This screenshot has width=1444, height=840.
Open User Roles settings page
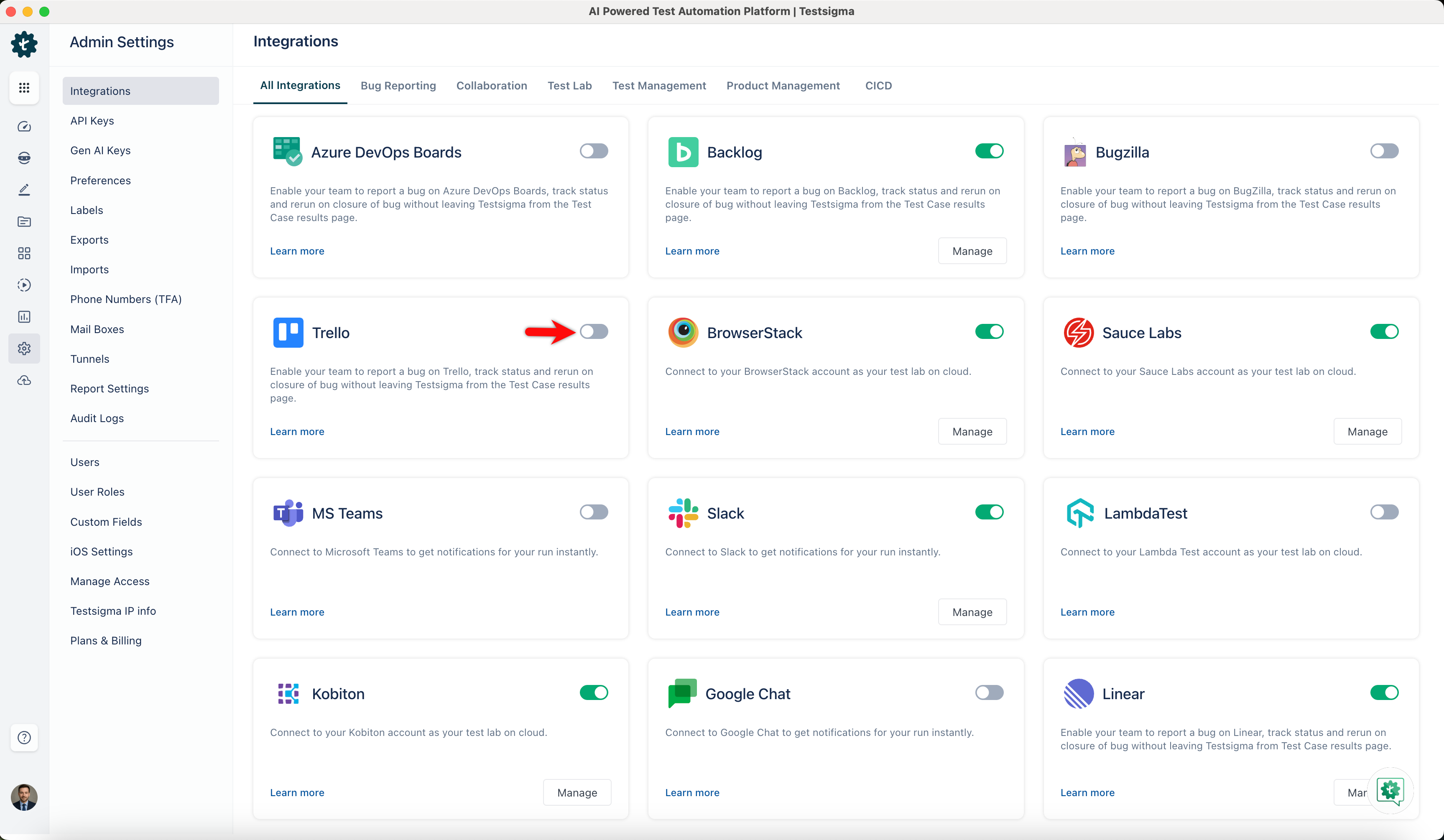[97, 491]
